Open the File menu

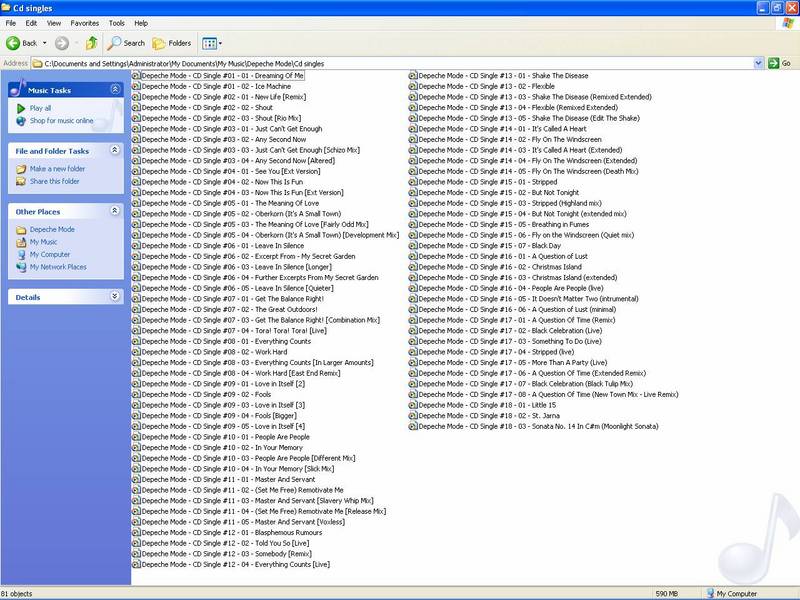[x=11, y=23]
